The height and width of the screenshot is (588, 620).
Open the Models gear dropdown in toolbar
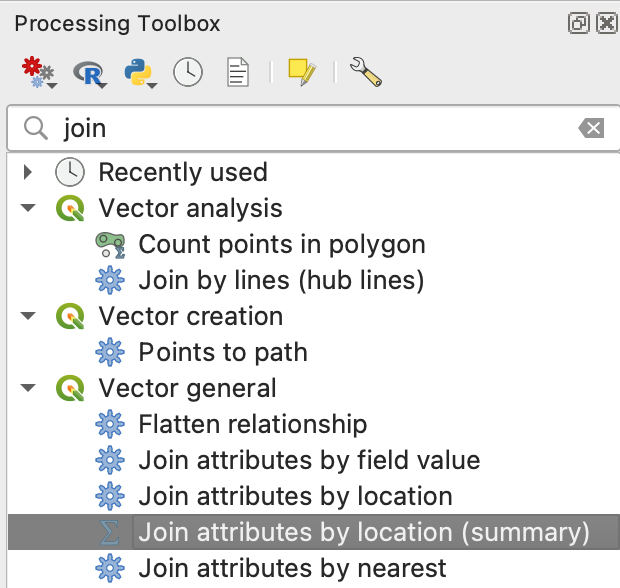[38, 72]
